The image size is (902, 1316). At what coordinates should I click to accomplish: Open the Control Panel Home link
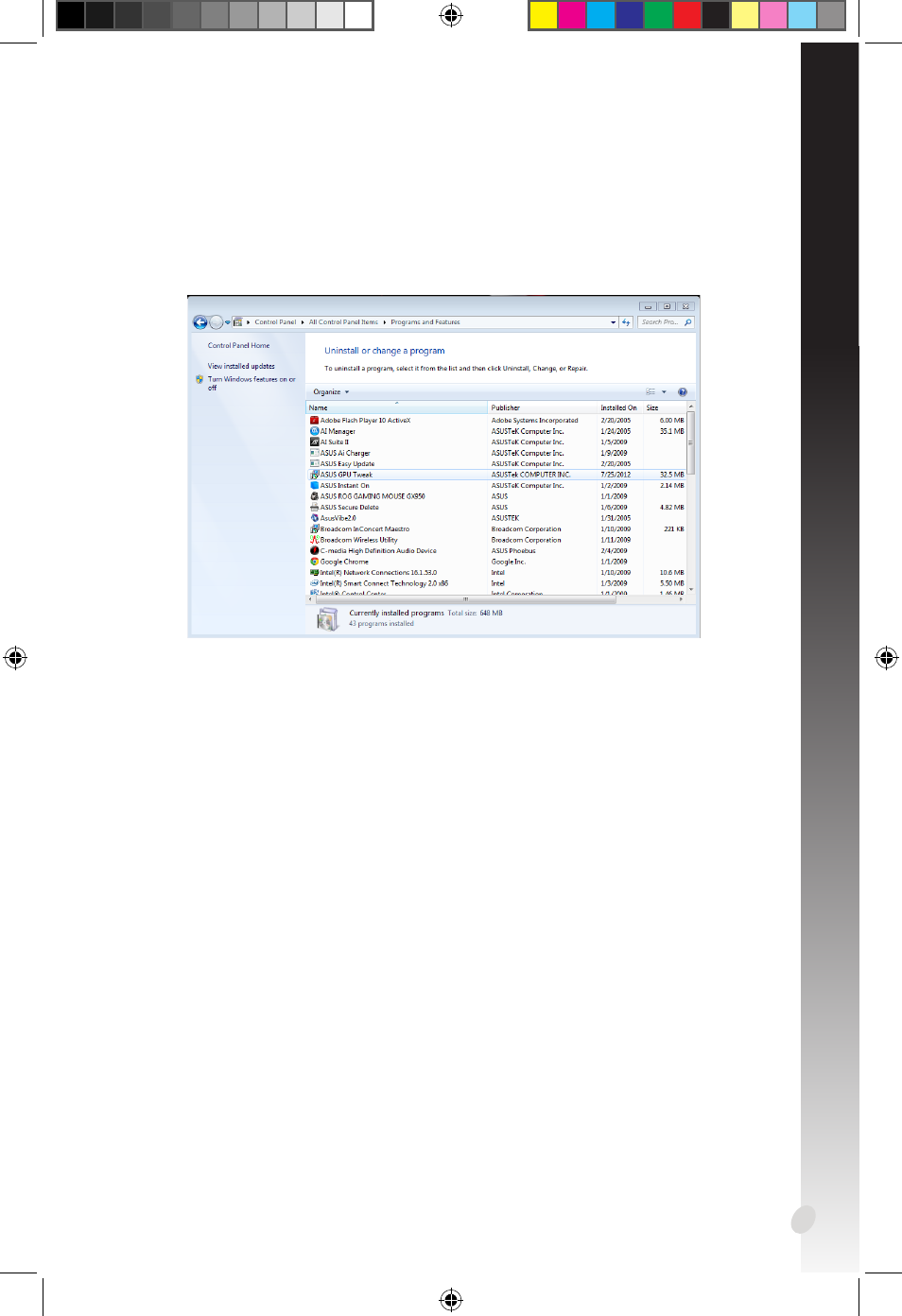click(x=239, y=346)
